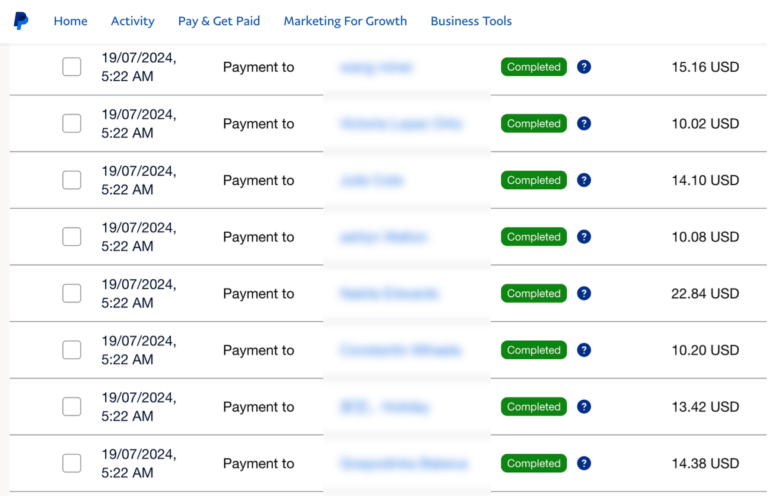
Task: Open help icon for 13.42 USD payment
Action: (x=584, y=407)
